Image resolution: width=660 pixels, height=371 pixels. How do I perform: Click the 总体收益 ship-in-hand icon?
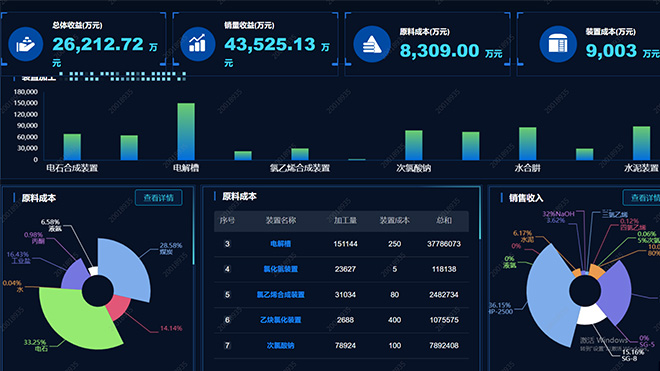tap(26, 44)
